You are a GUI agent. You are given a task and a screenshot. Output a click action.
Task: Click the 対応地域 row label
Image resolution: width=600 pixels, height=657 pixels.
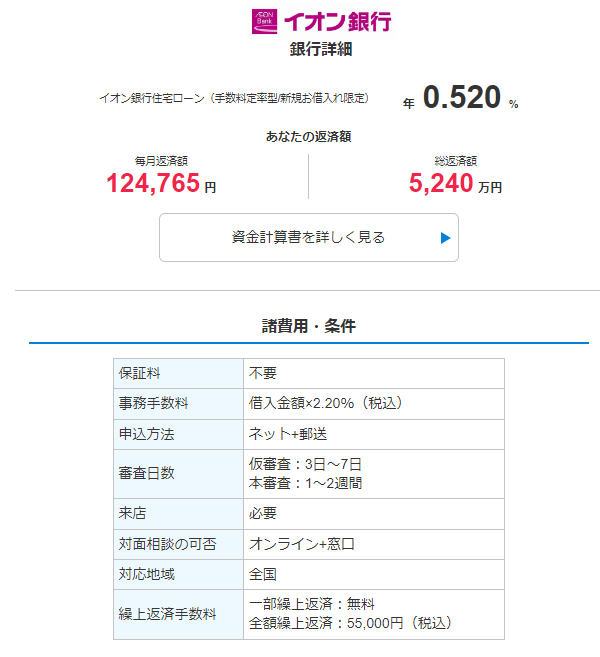pos(147,574)
